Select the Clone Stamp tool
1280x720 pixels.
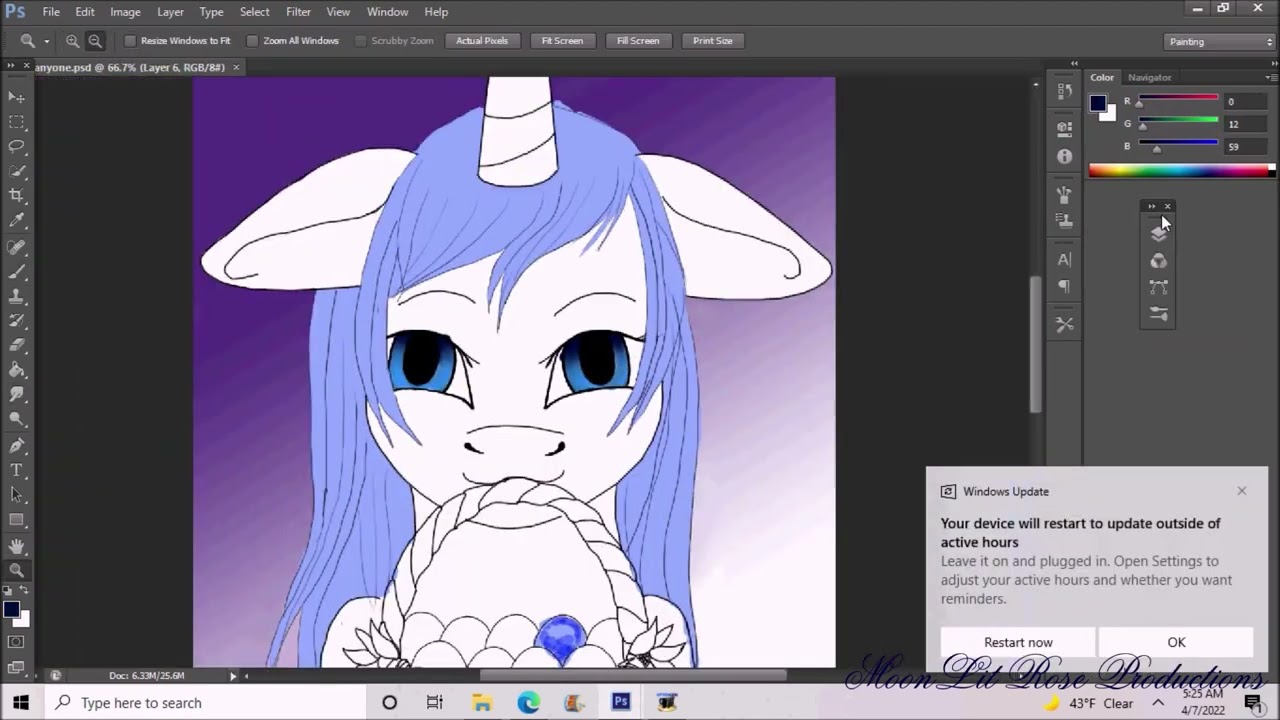pos(17,296)
